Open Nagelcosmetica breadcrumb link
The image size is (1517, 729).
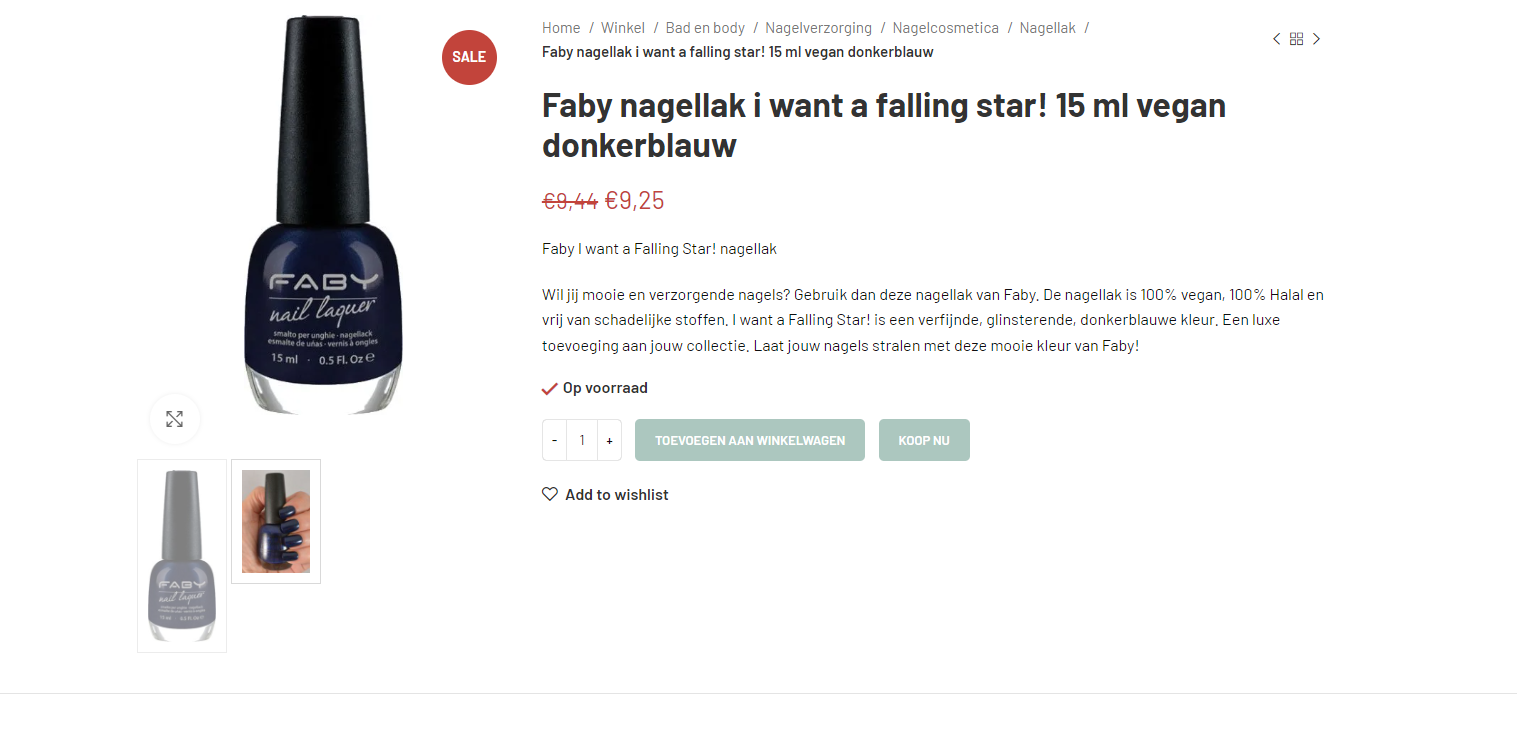[946, 28]
